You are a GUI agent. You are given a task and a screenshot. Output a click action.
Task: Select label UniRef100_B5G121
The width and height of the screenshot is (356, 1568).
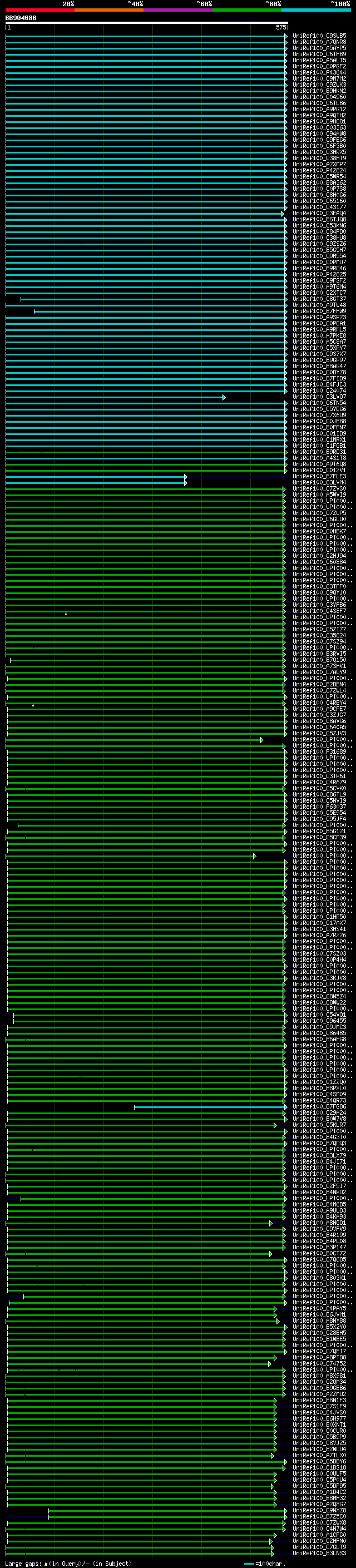(319, 831)
